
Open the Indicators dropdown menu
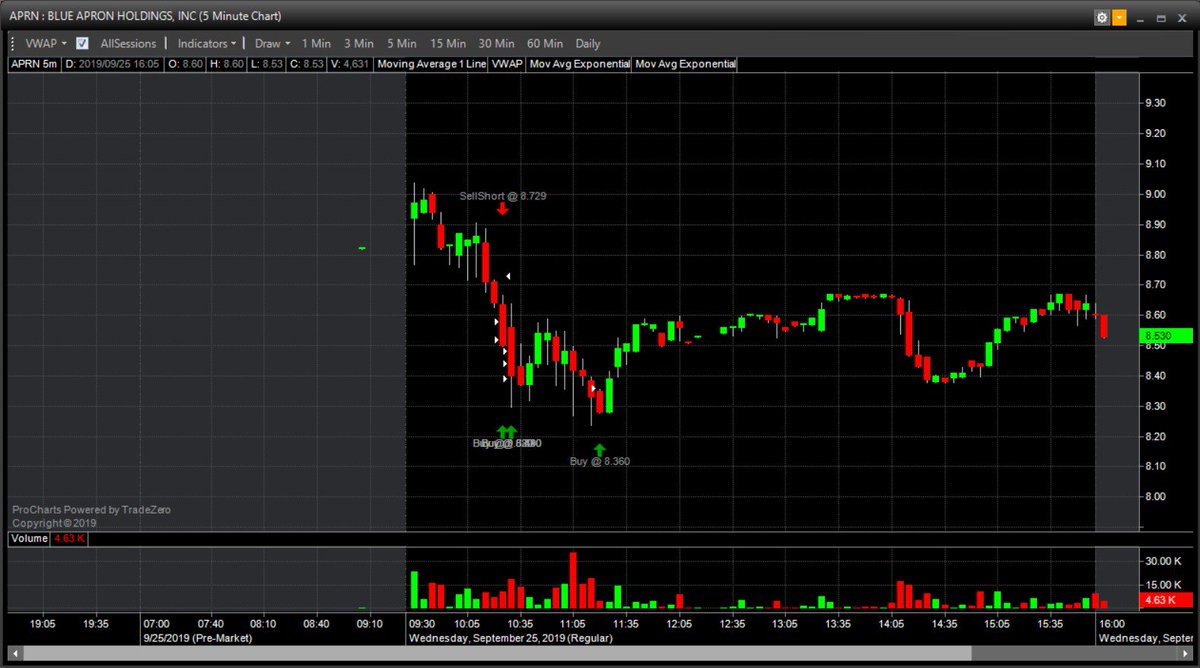pos(207,43)
